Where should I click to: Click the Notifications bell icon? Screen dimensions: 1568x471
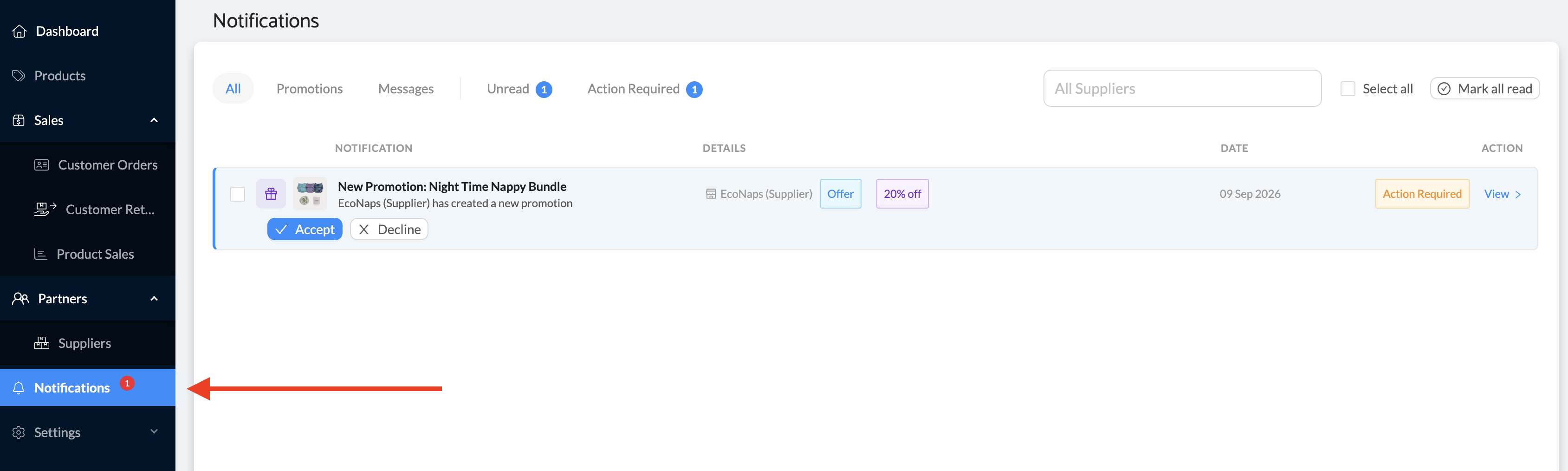click(x=19, y=387)
